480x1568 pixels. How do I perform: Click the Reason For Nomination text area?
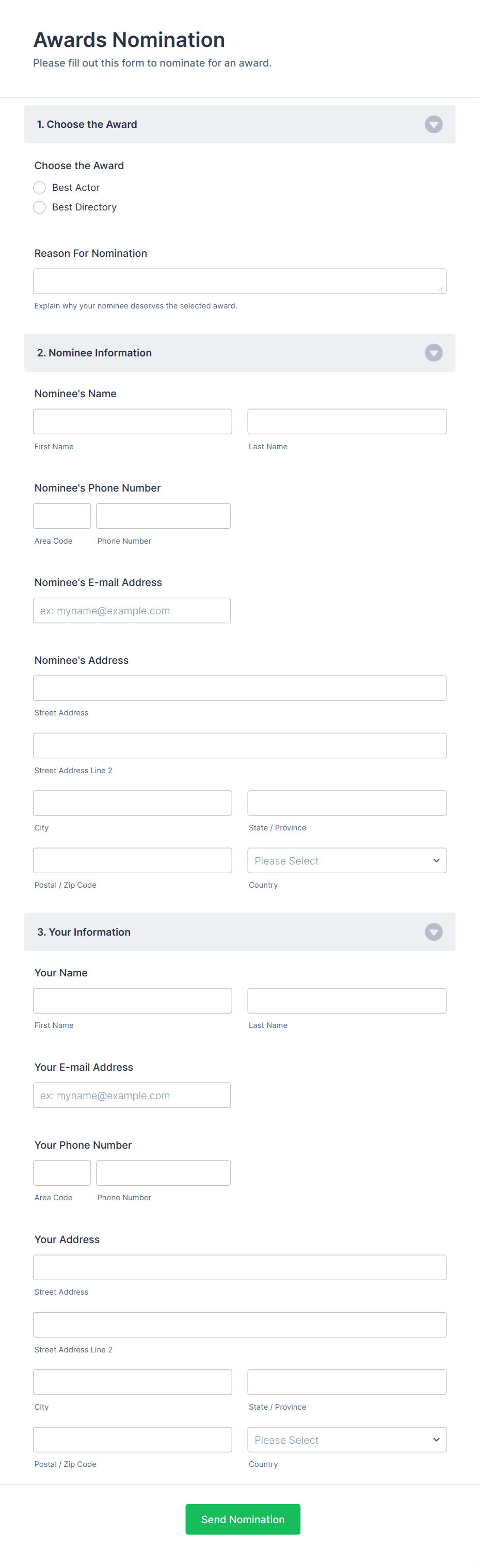[x=239, y=281]
